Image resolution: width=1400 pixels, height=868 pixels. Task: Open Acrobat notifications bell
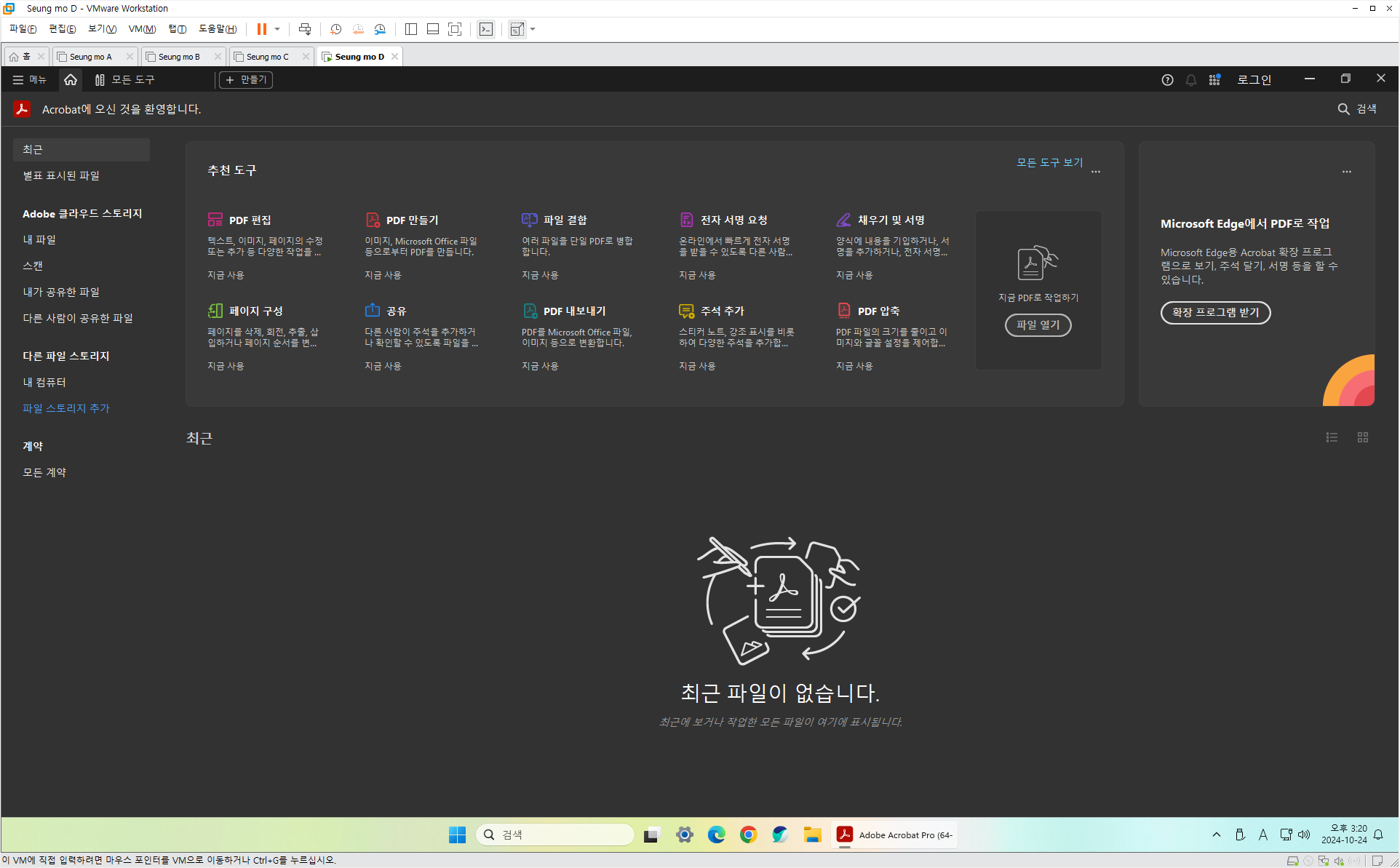1191,80
